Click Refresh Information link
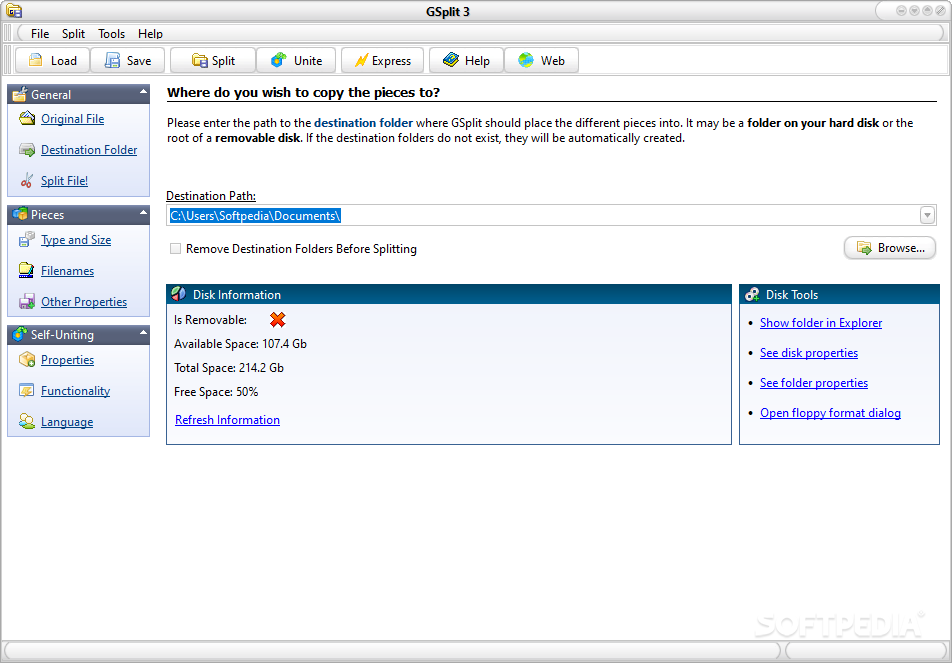952x663 pixels. click(x=227, y=420)
